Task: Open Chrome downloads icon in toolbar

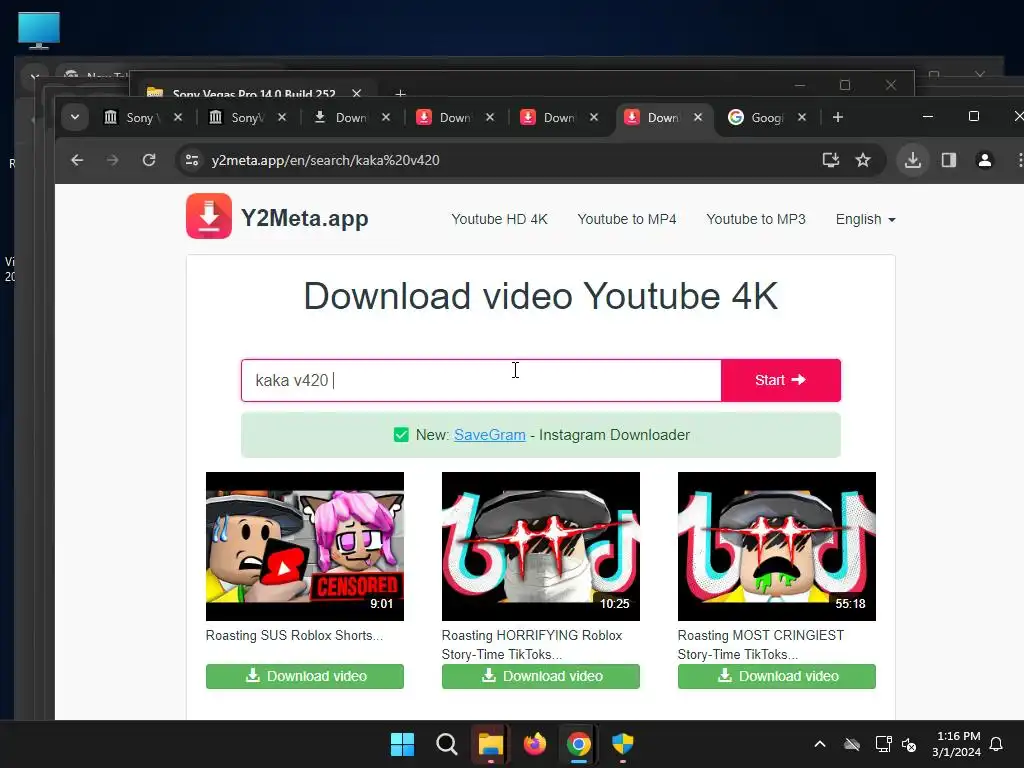Action: [x=912, y=160]
